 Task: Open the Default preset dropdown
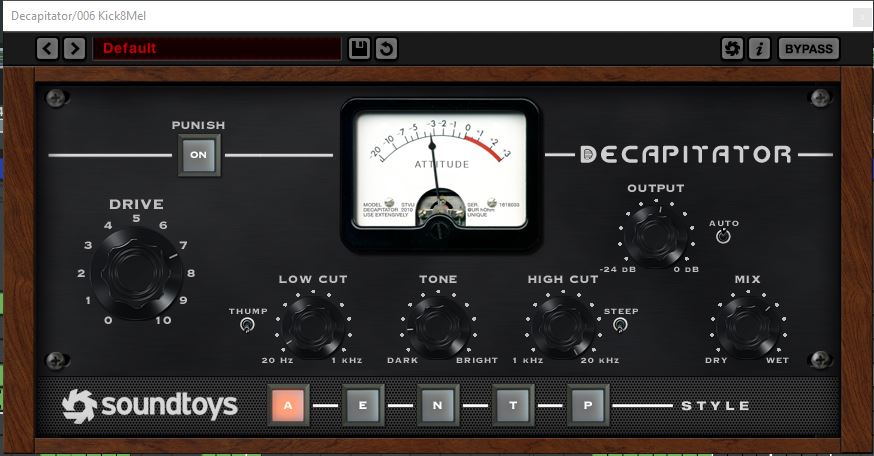click(x=216, y=48)
